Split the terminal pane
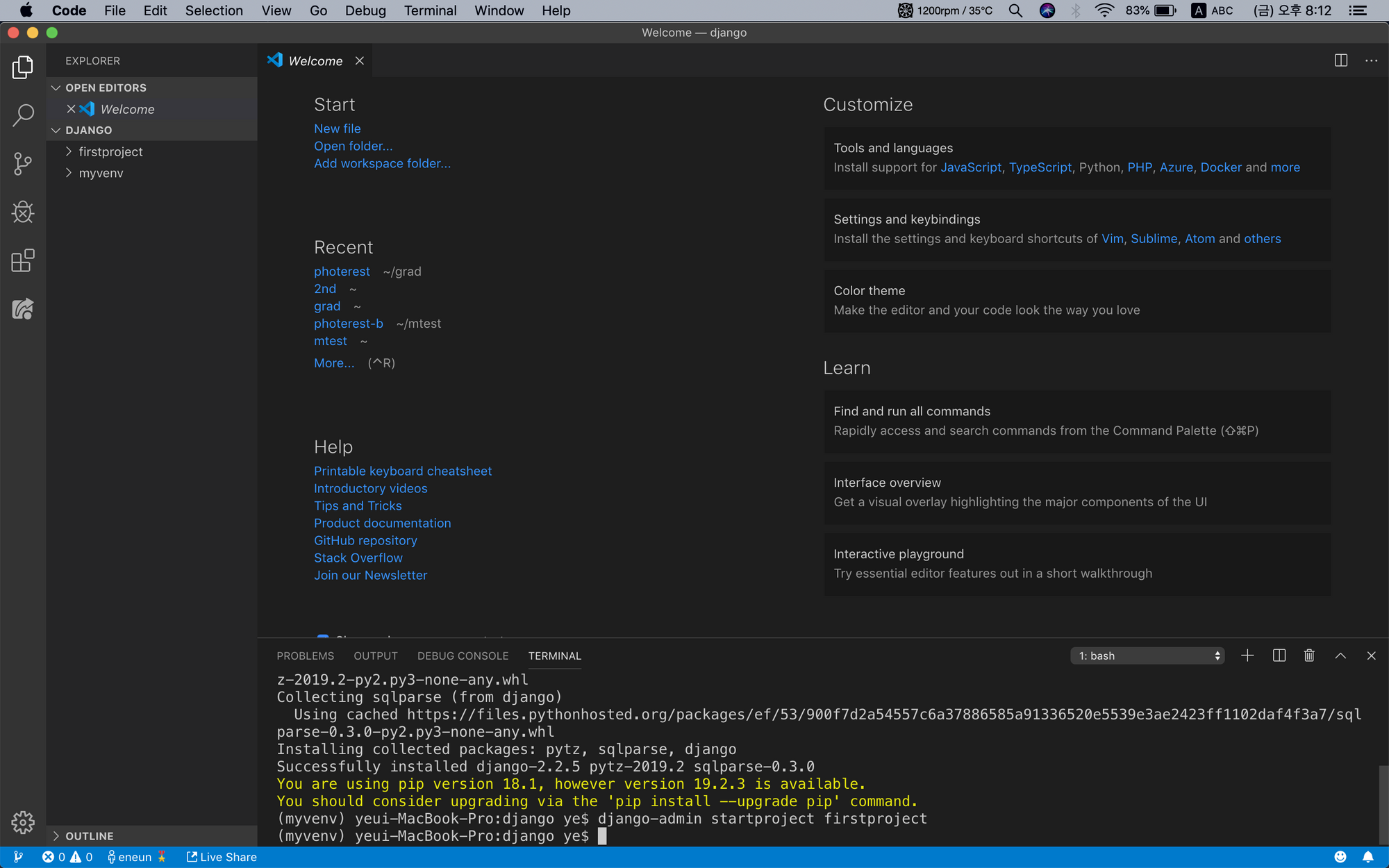Screen dimensions: 1389x868 click(x=1279, y=656)
